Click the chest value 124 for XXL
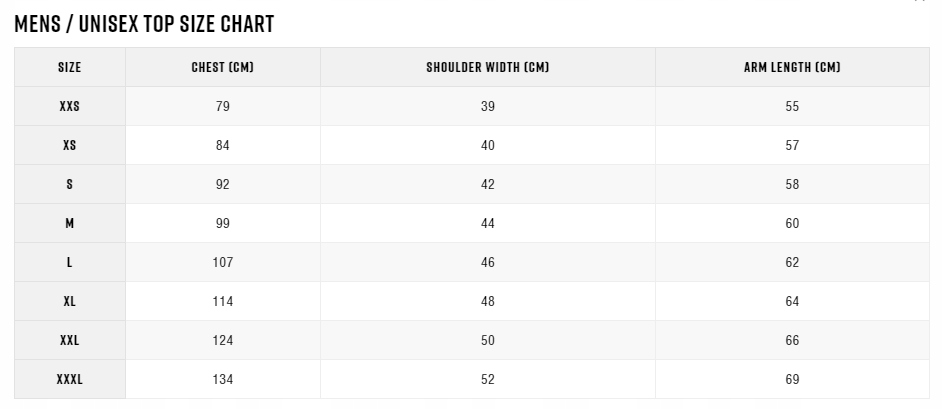 222,341
